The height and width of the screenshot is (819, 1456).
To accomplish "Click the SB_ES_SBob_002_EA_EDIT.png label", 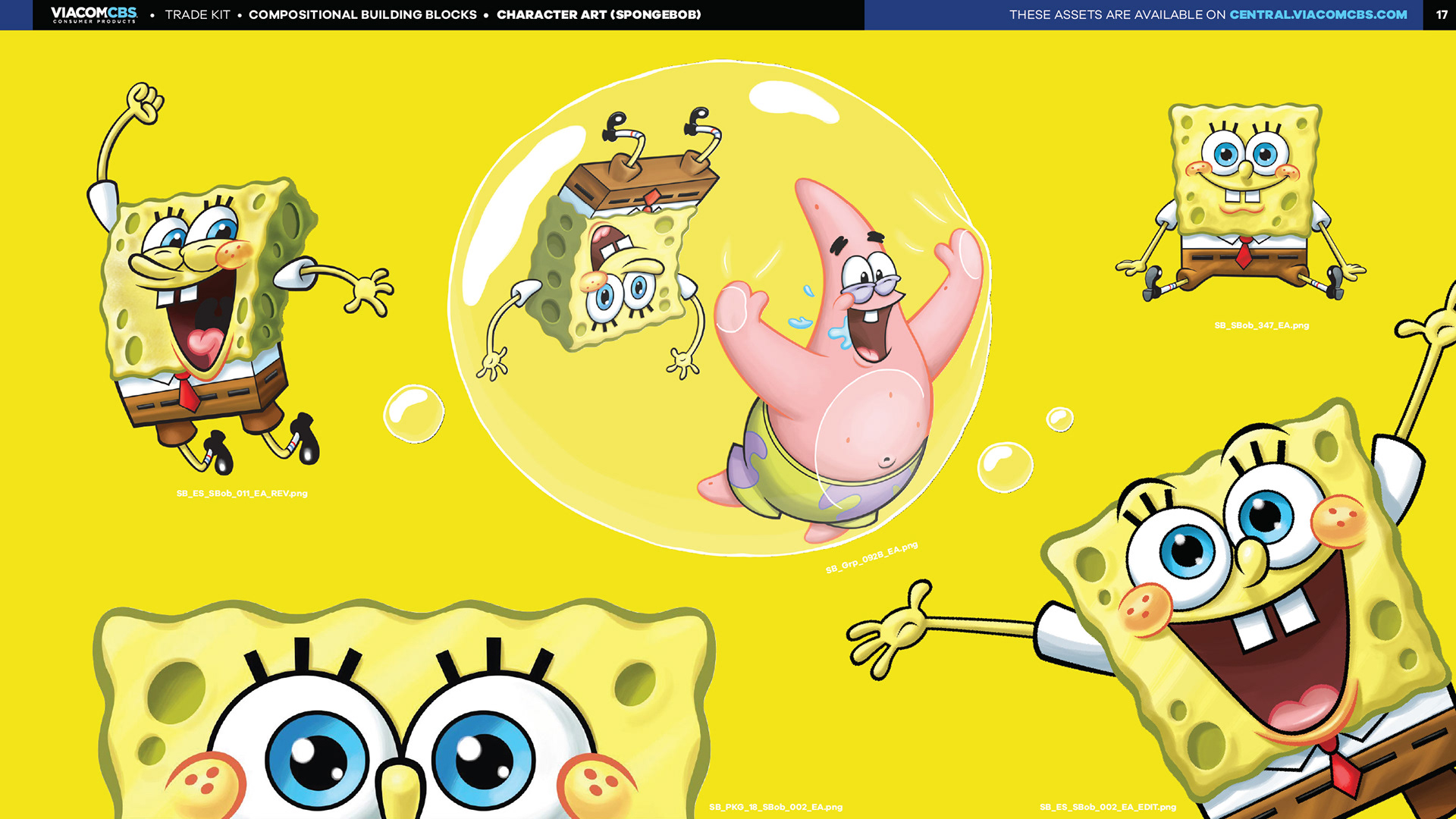I will coord(1107,807).
